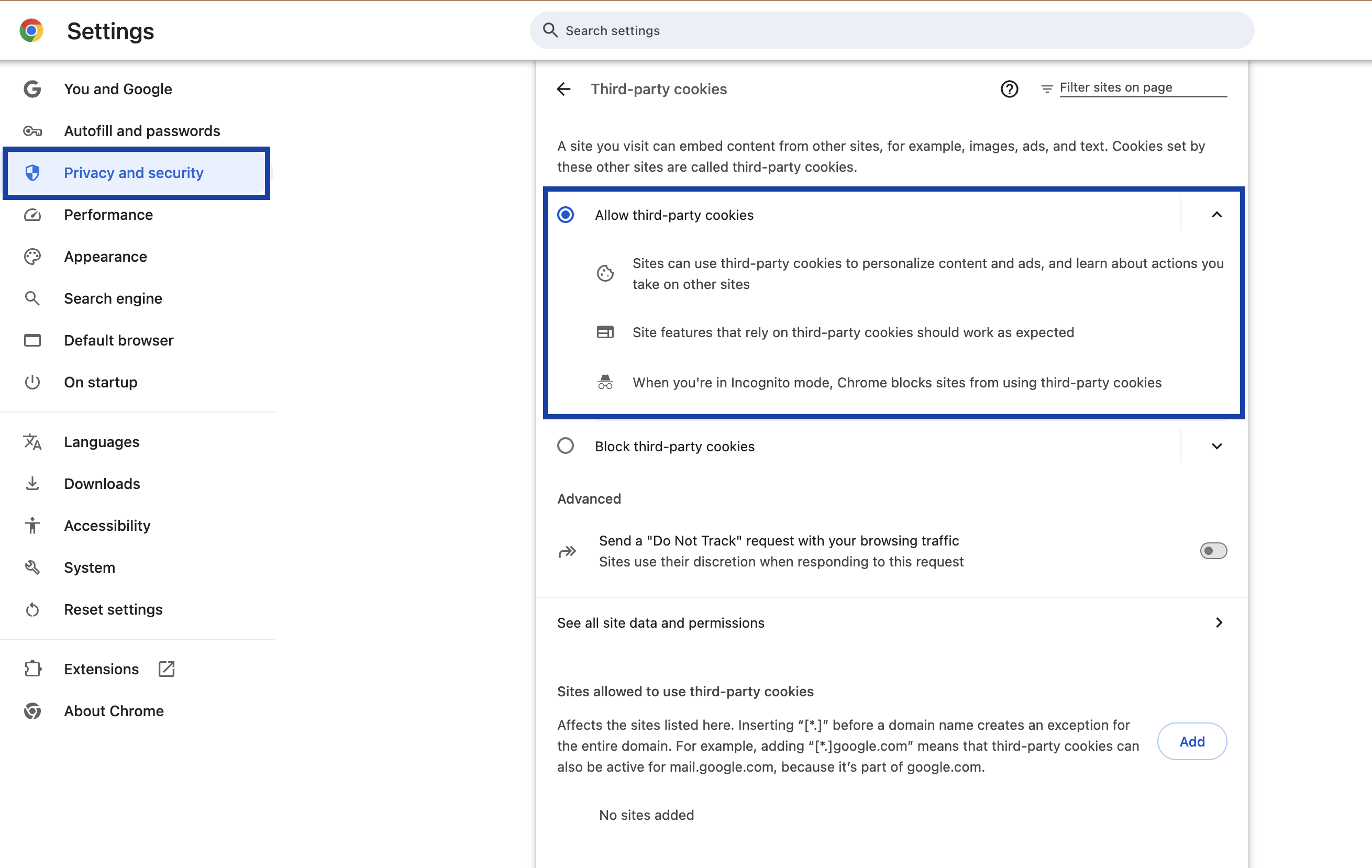Click the site features window icon
Image resolution: width=1372 pixels, height=868 pixels.
click(x=605, y=332)
